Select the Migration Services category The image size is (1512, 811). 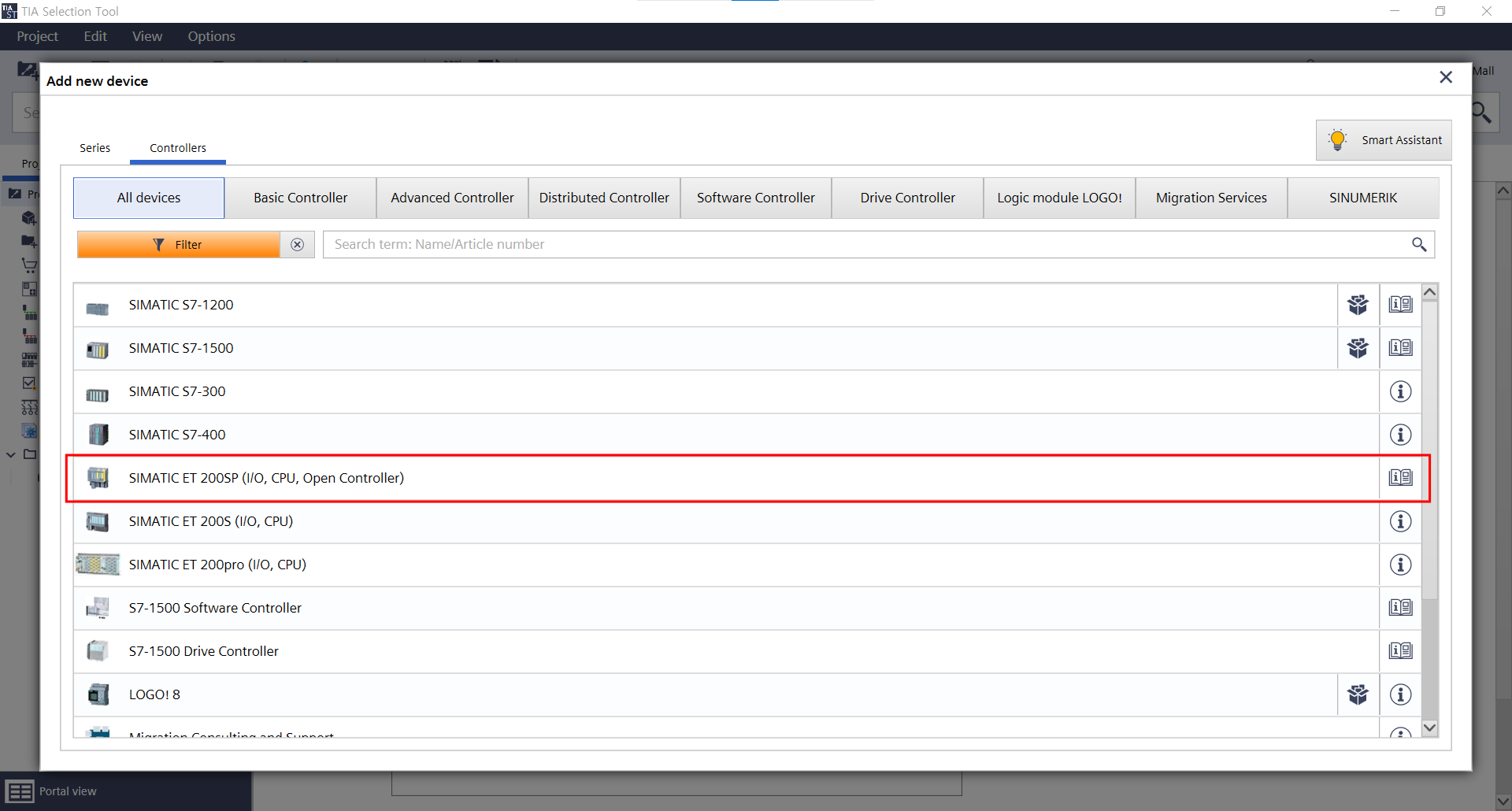(1211, 198)
